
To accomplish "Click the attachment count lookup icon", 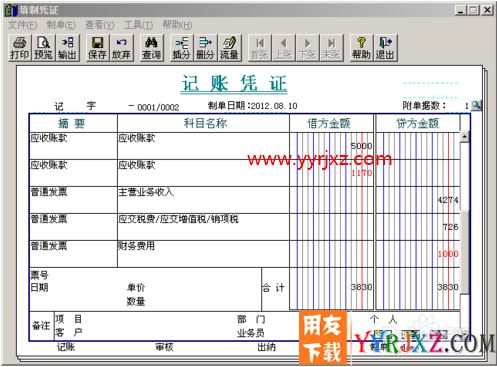I will coord(476,106).
